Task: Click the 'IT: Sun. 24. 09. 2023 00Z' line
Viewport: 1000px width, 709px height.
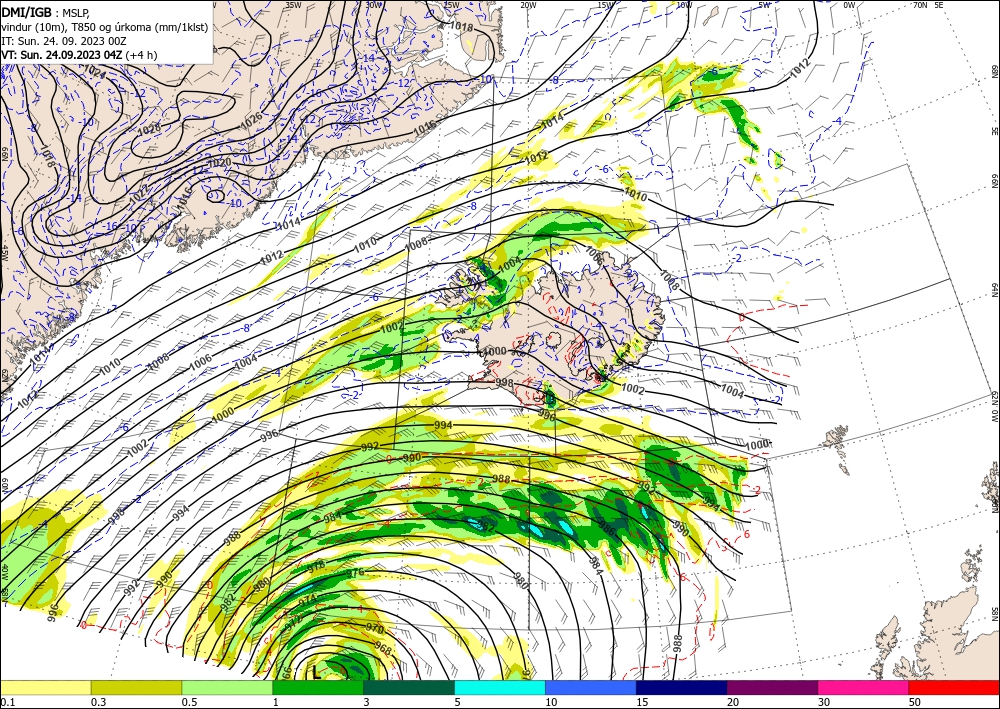Action: coord(64,41)
